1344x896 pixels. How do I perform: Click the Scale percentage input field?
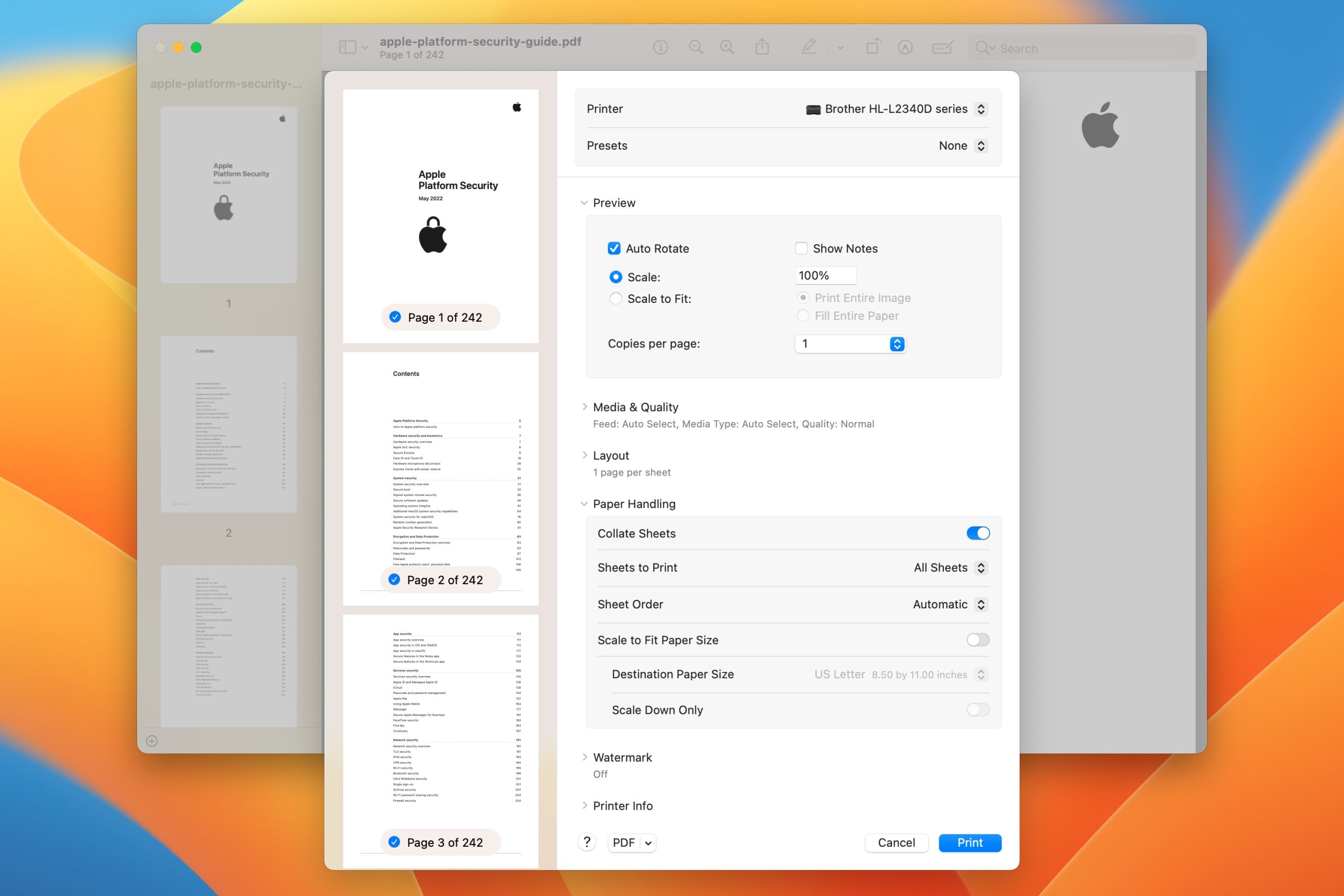click(825, 276)
